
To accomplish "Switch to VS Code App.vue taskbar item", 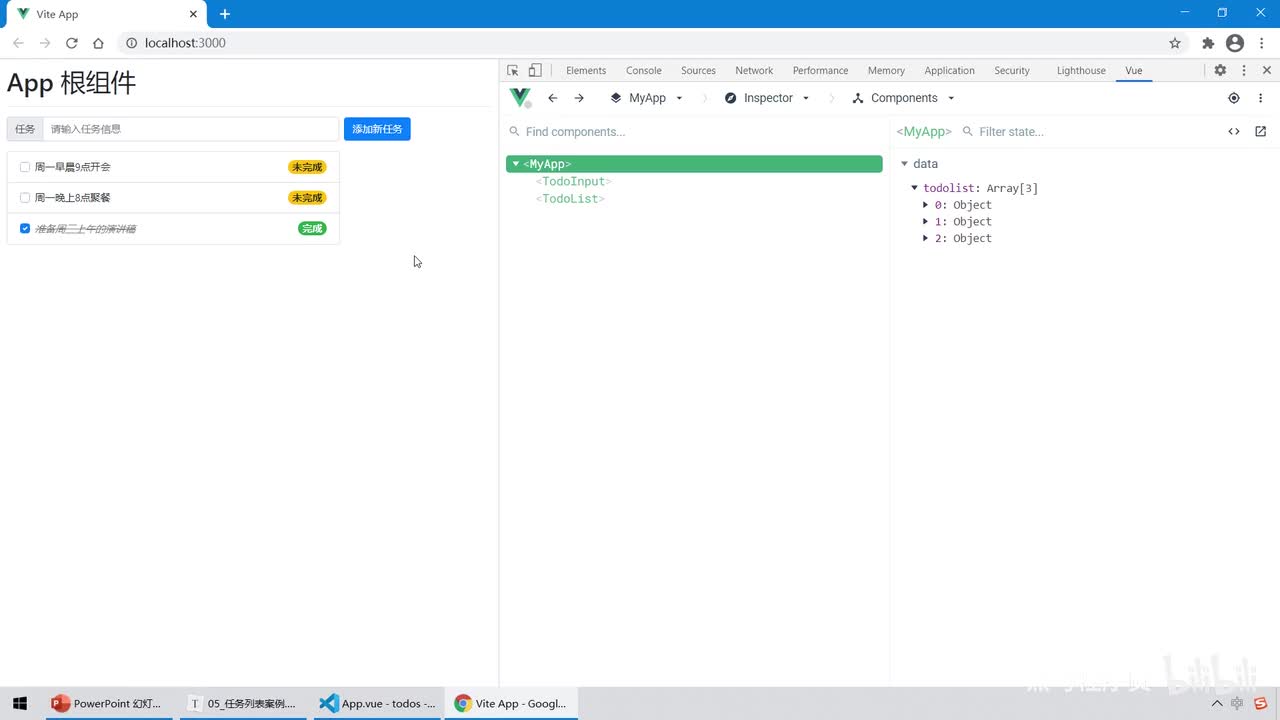I will tap(377, 703).
